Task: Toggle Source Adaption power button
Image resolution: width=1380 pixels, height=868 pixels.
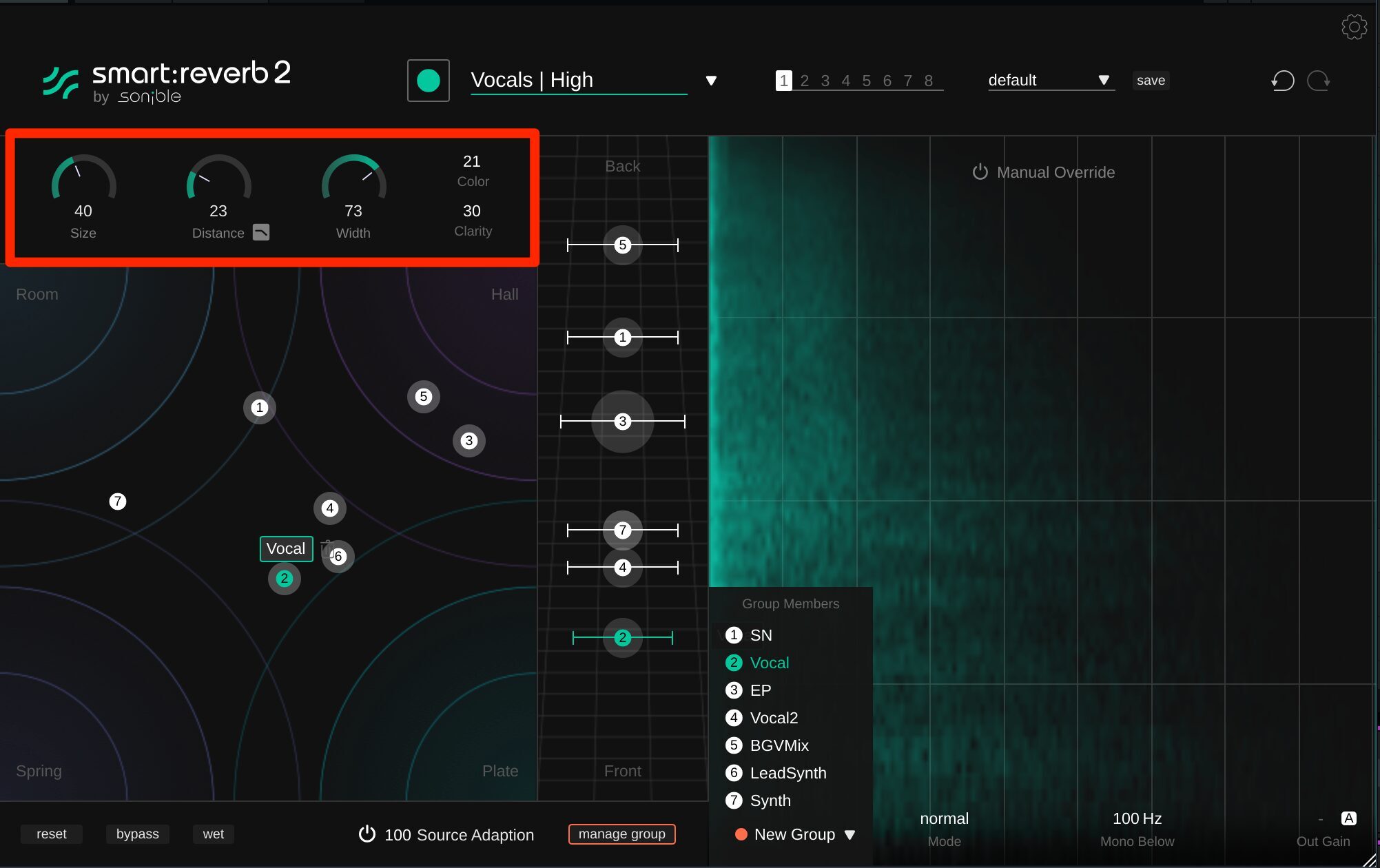Action: point(367,834)
